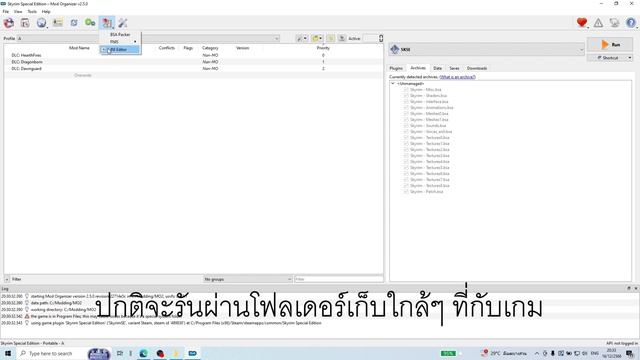640x360 pixels.
Task: Open the Help menu
Action: (46, 11)
